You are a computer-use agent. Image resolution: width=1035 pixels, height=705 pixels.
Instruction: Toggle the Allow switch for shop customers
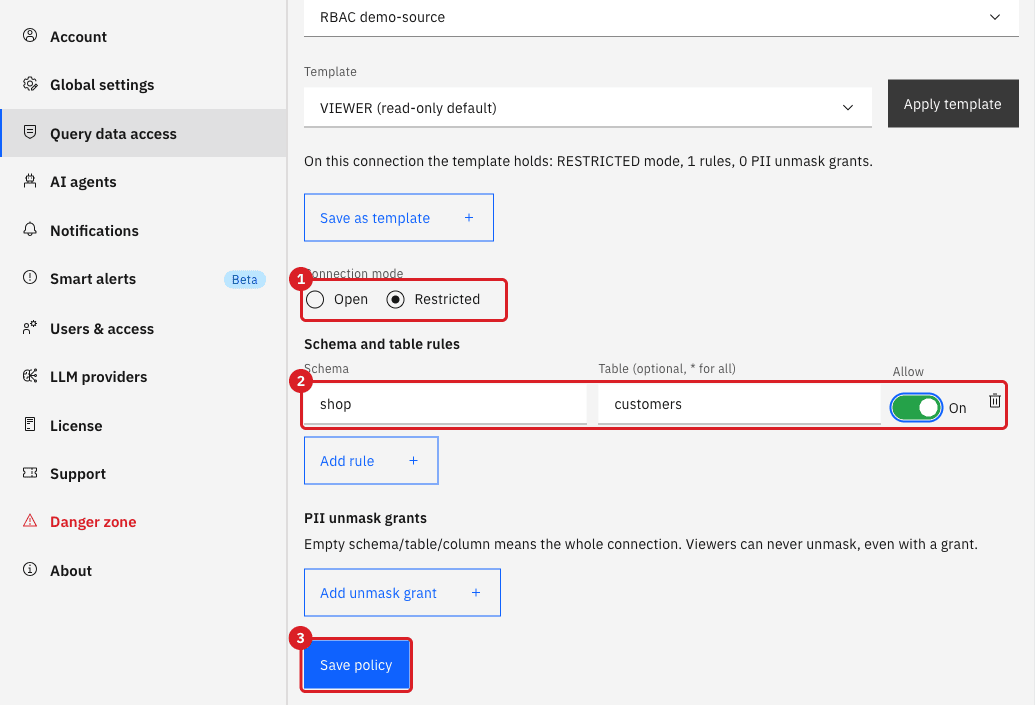(916, 407)
